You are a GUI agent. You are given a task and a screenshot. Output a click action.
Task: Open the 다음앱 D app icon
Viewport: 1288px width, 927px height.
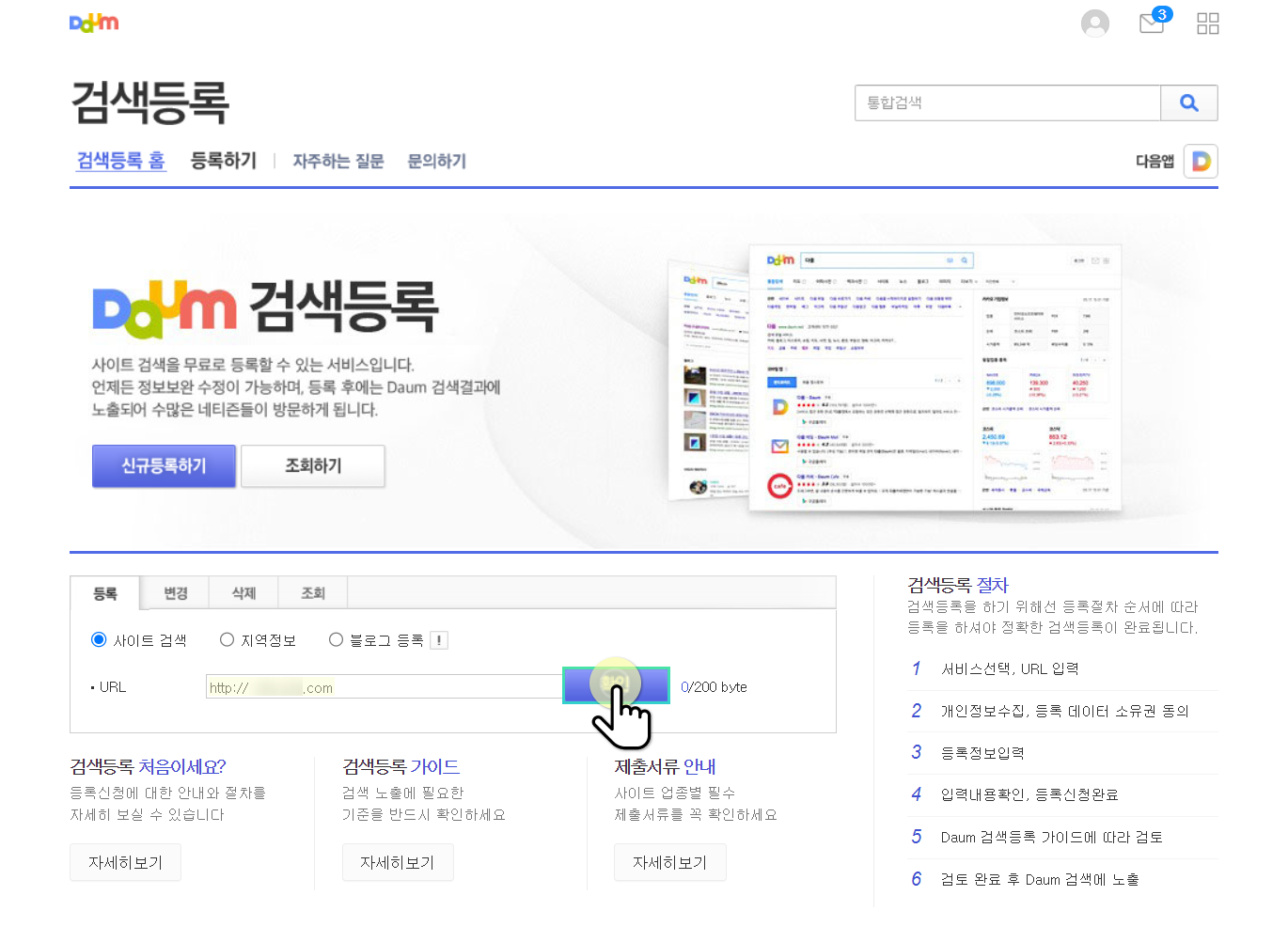tap(1201, 161)
